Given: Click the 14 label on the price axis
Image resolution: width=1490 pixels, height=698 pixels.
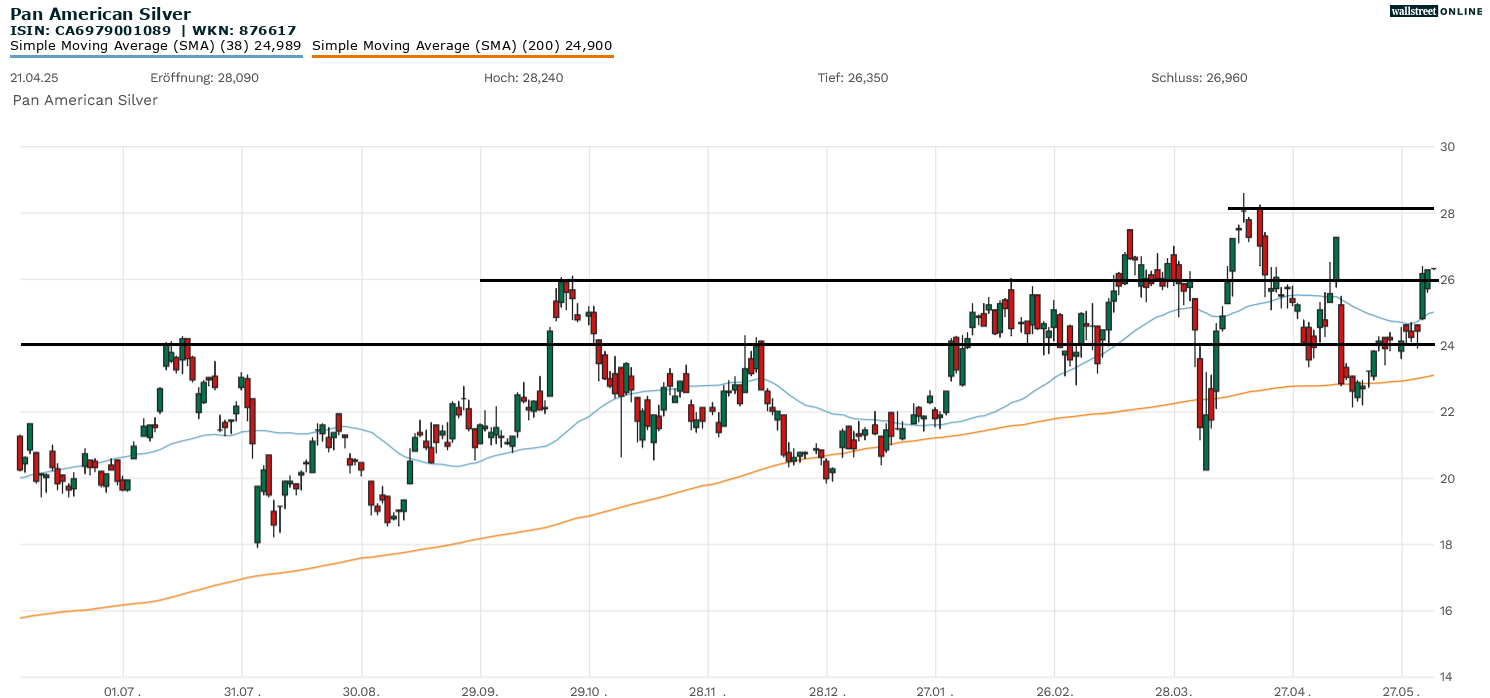Looking at the screenshot, I should point(1446,677).
